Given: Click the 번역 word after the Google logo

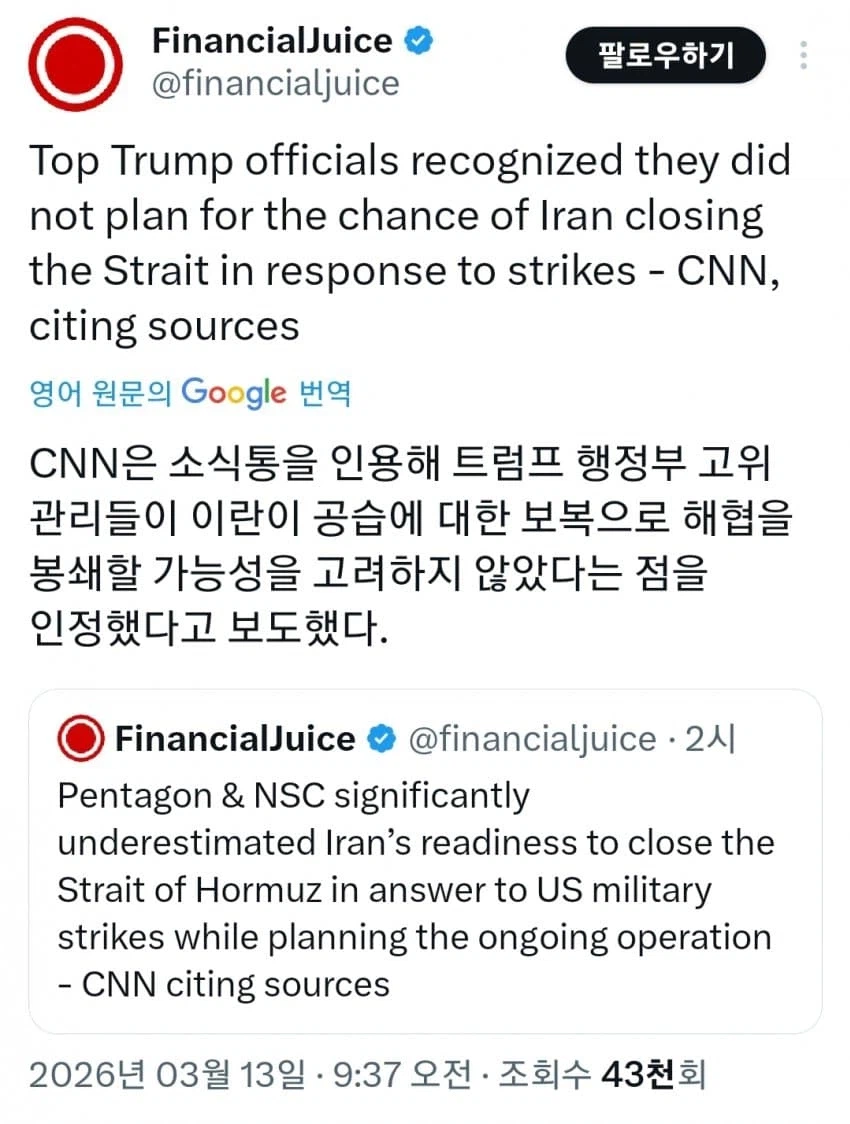Looking at the screenshot, I should tap(325, 393).
